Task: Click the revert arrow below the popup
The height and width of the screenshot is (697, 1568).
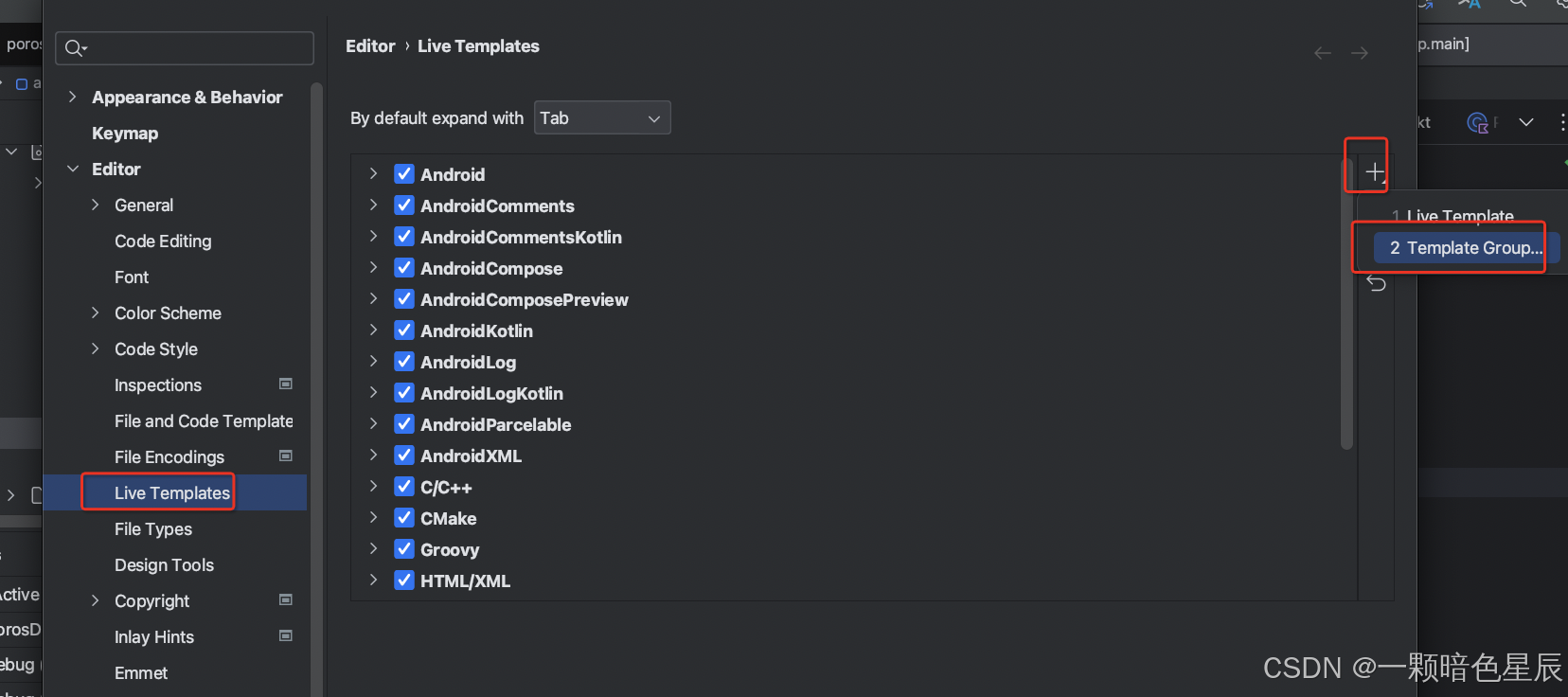Action: tap(1377, 284)
